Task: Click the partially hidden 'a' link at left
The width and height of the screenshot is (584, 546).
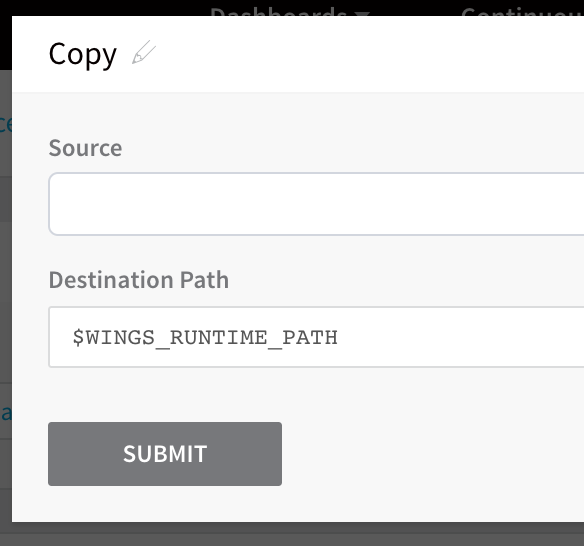Action: click(x=6, y=412)
